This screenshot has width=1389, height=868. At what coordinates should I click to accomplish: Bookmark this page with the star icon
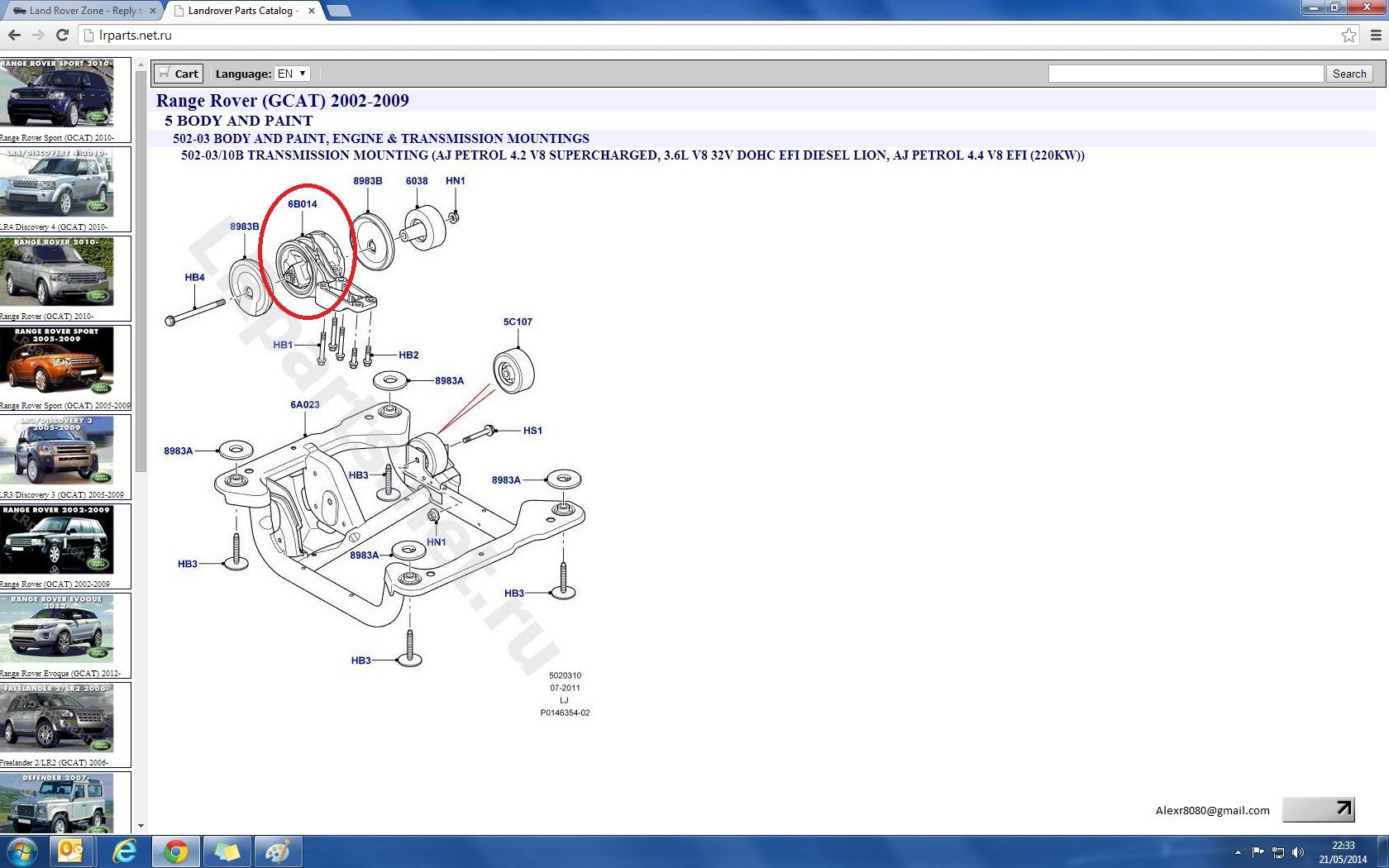(x=1348, y=36)
